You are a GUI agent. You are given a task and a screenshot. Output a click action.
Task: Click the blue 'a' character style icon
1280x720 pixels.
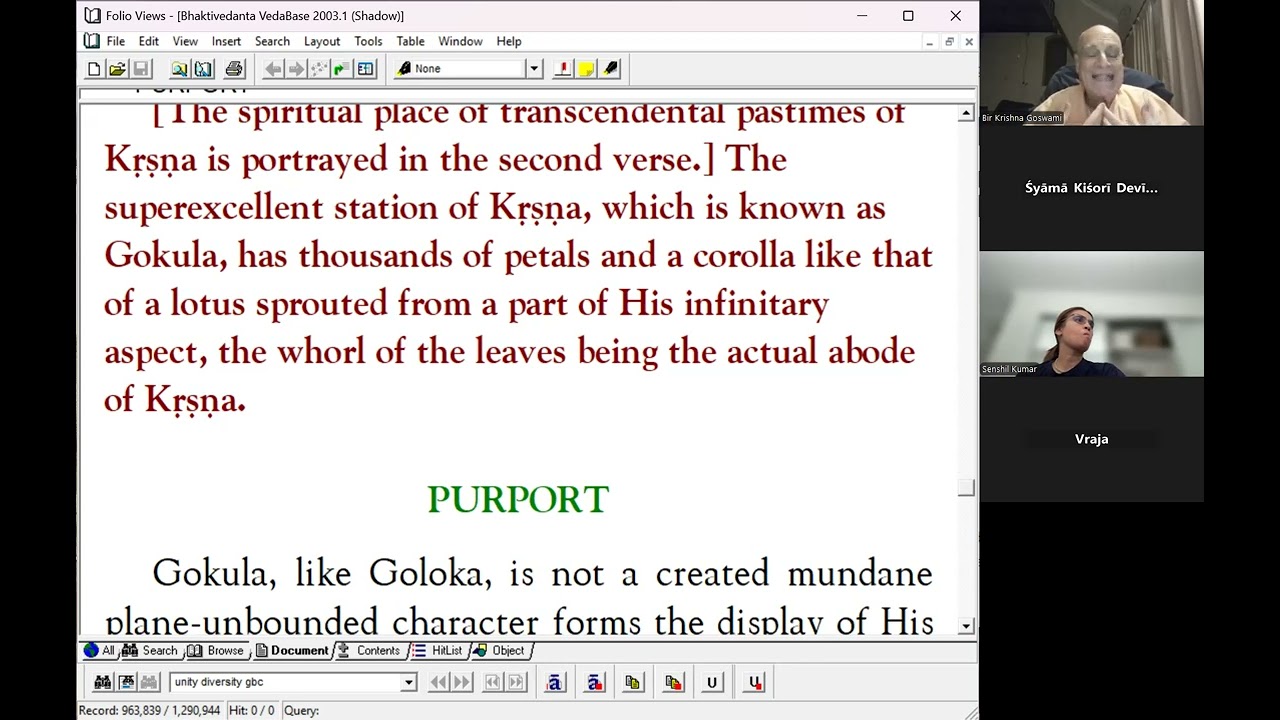coord(555,682)
